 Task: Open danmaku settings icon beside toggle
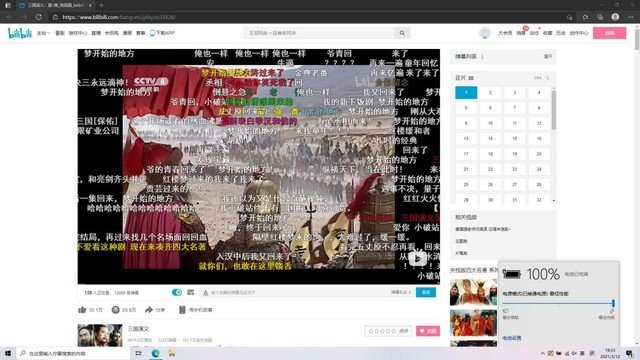[191, 292]
